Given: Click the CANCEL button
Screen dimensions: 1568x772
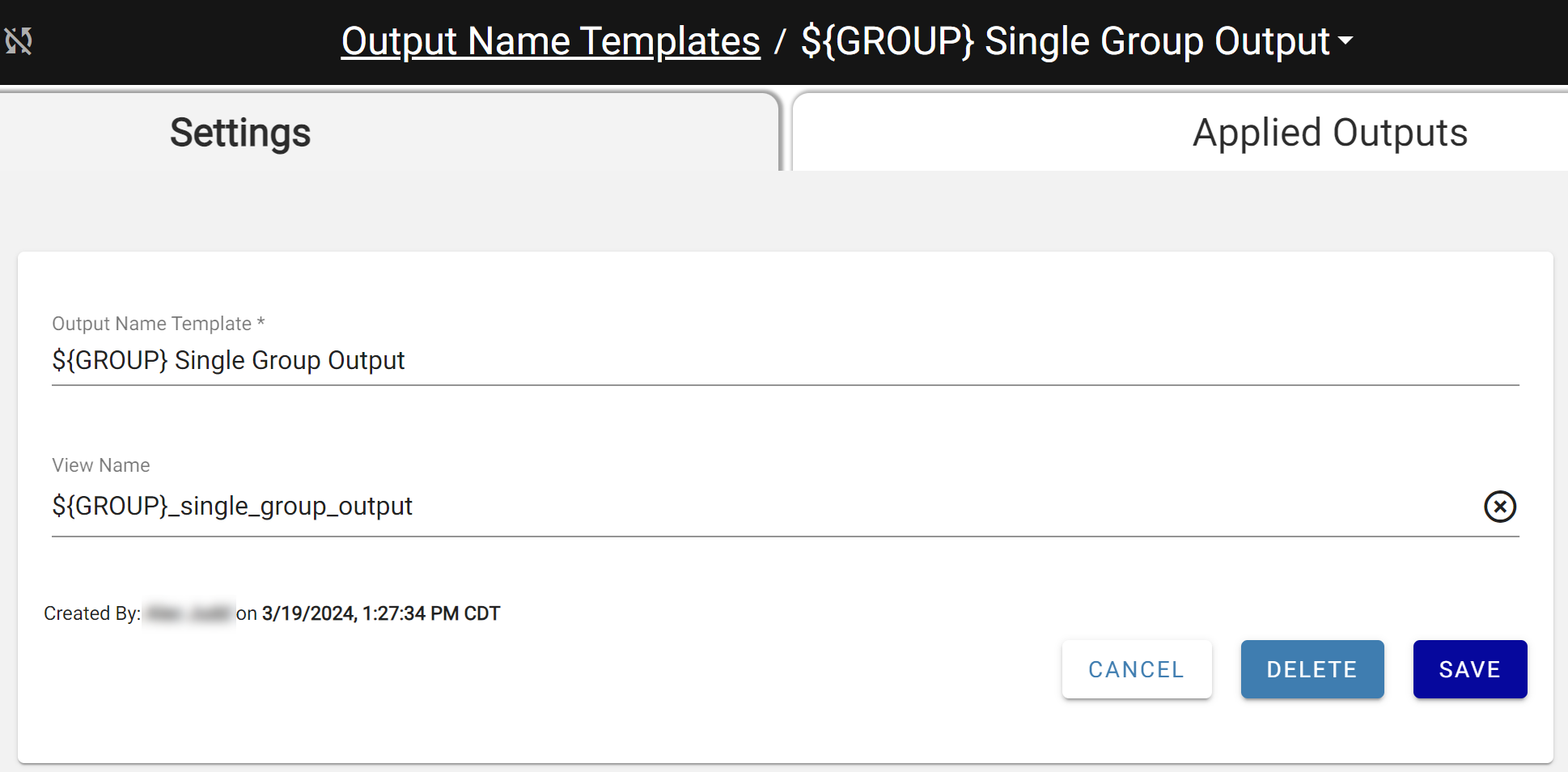Looking at the screenshot, I should tap(1137, 669).
